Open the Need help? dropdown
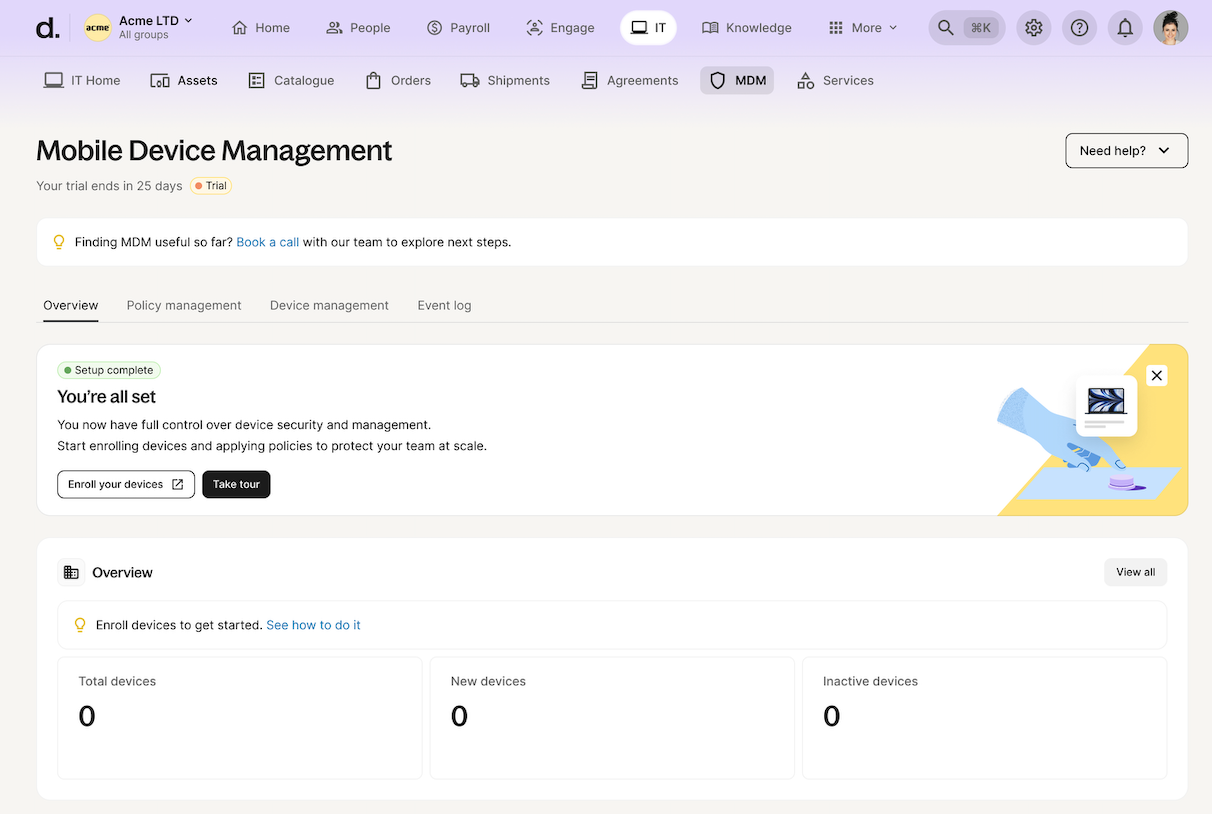Image resolution: width=1212 pixels, height=814 pixels. pyautogui.click(x=1126, y=151)
